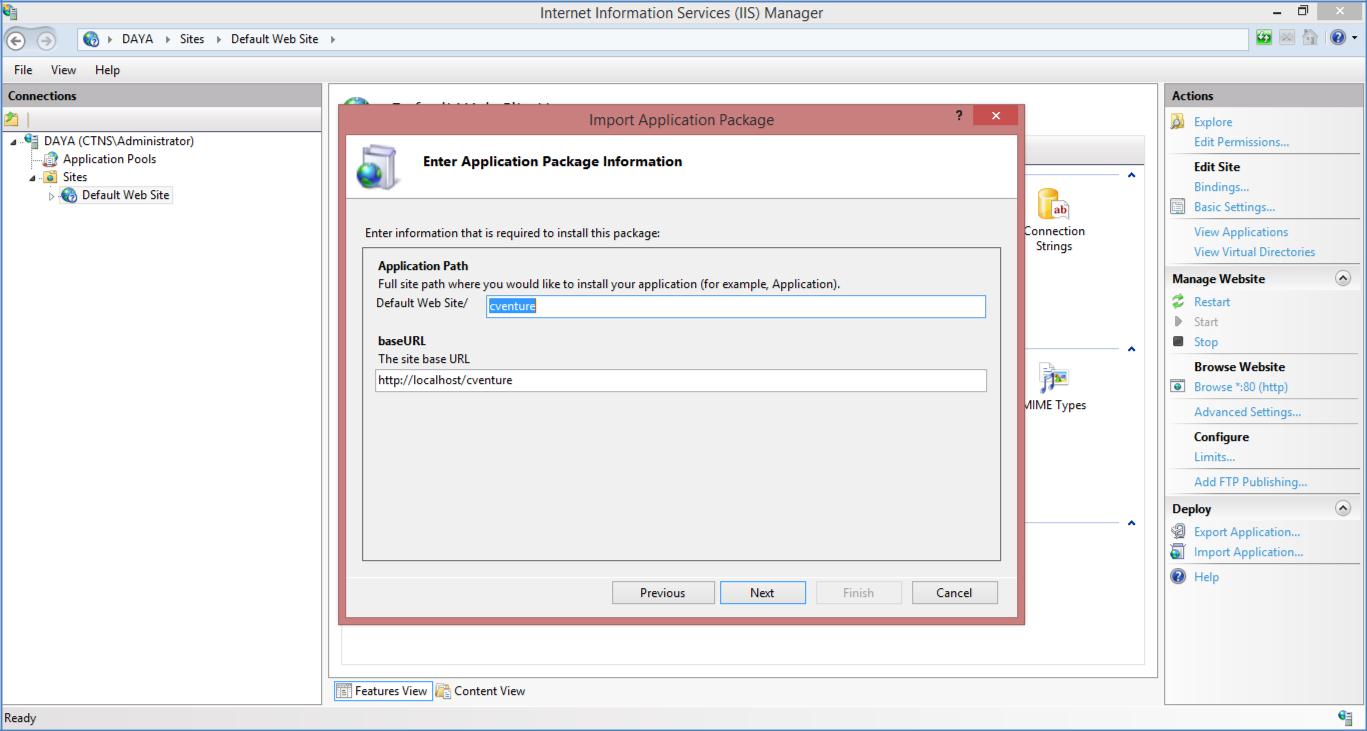Click the baseURL input field

[x=681, y=380]
